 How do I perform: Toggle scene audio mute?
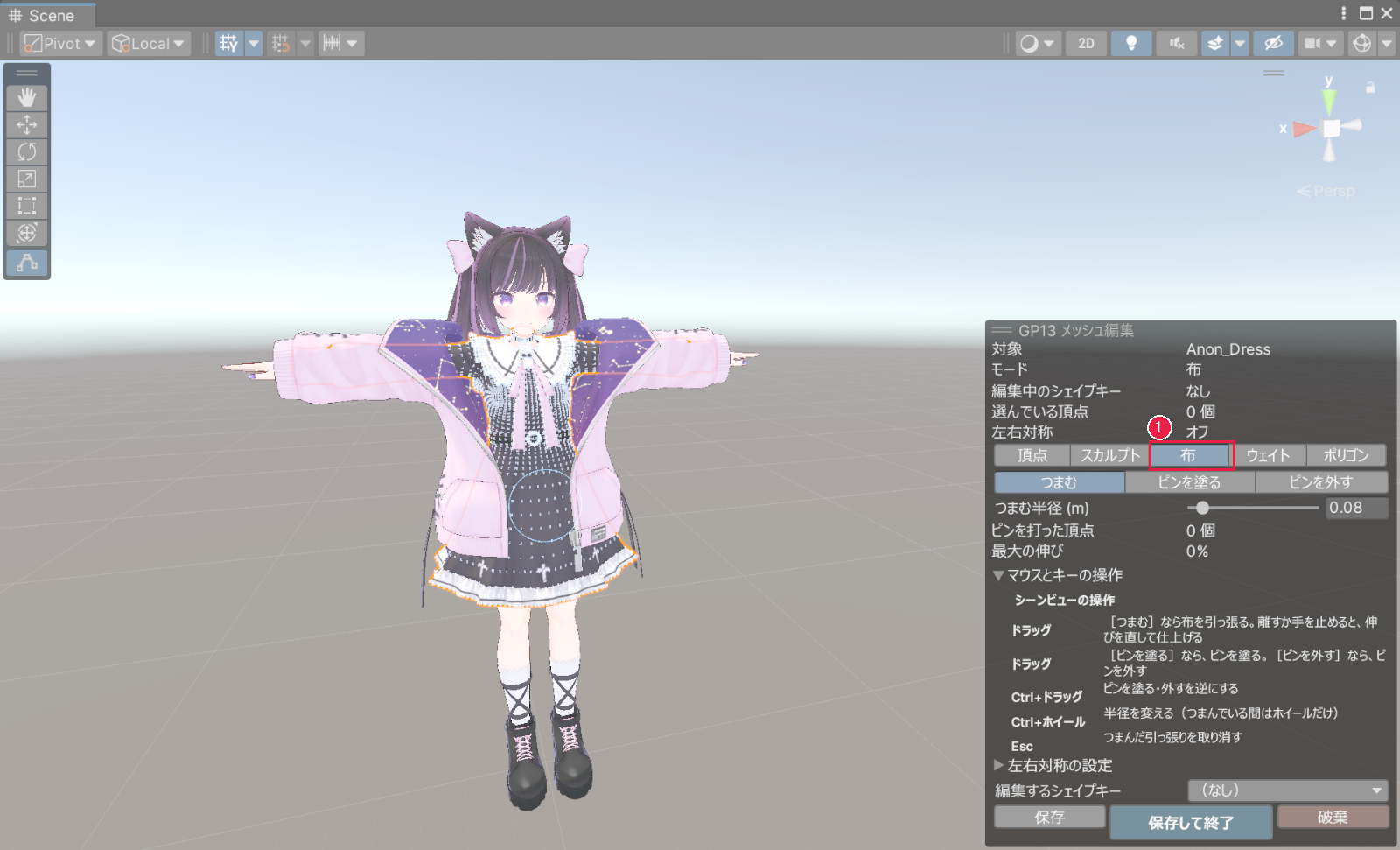1177,43
